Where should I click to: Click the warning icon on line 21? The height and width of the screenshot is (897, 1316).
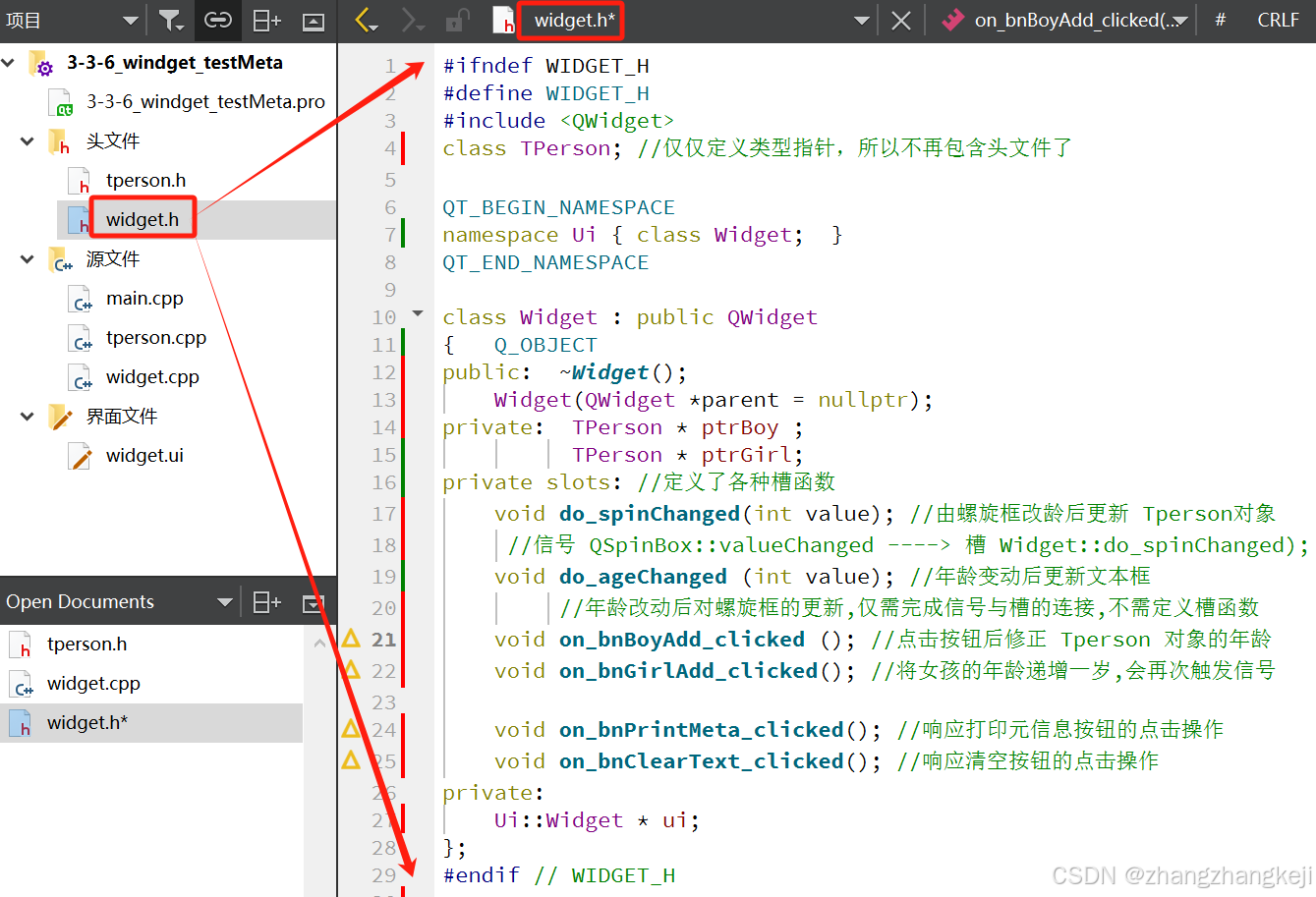(x=351, y=639)
